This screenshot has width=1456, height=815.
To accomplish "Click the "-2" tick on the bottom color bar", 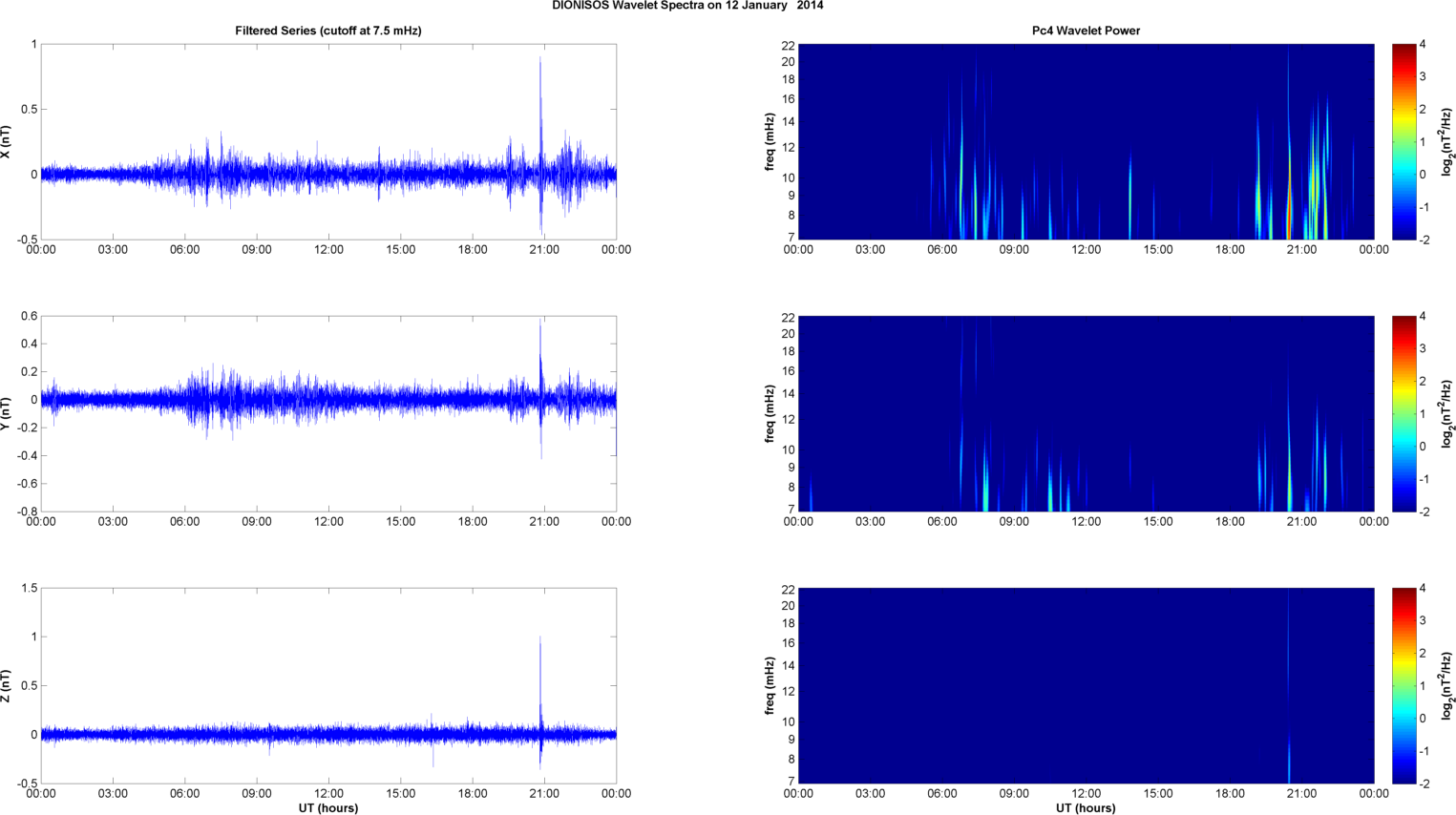I will (x=1424, y=784).
